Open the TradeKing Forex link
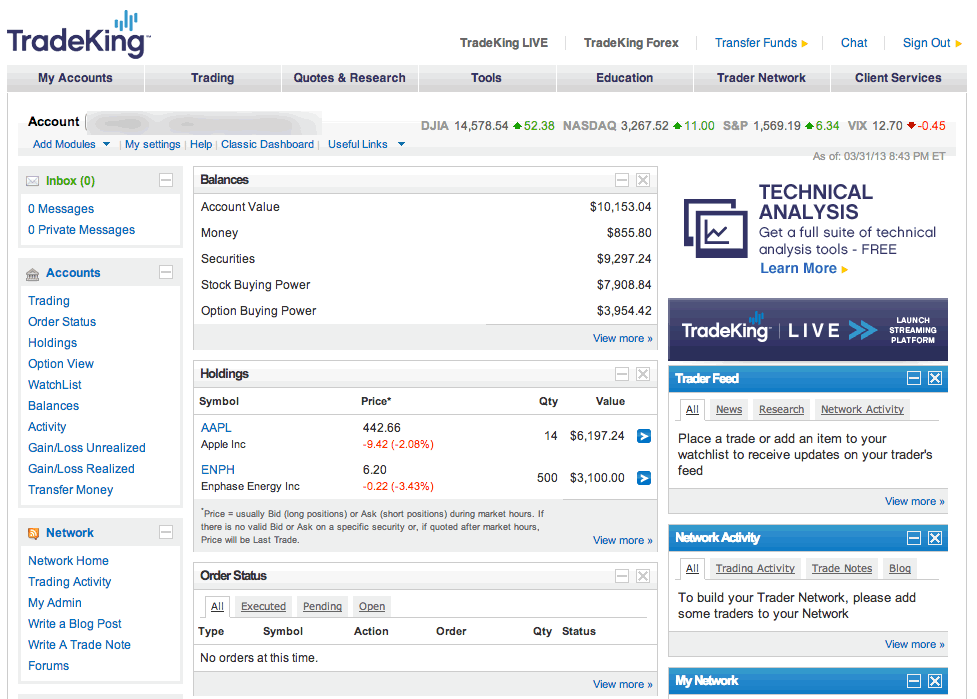 click(x=631, y=43)
